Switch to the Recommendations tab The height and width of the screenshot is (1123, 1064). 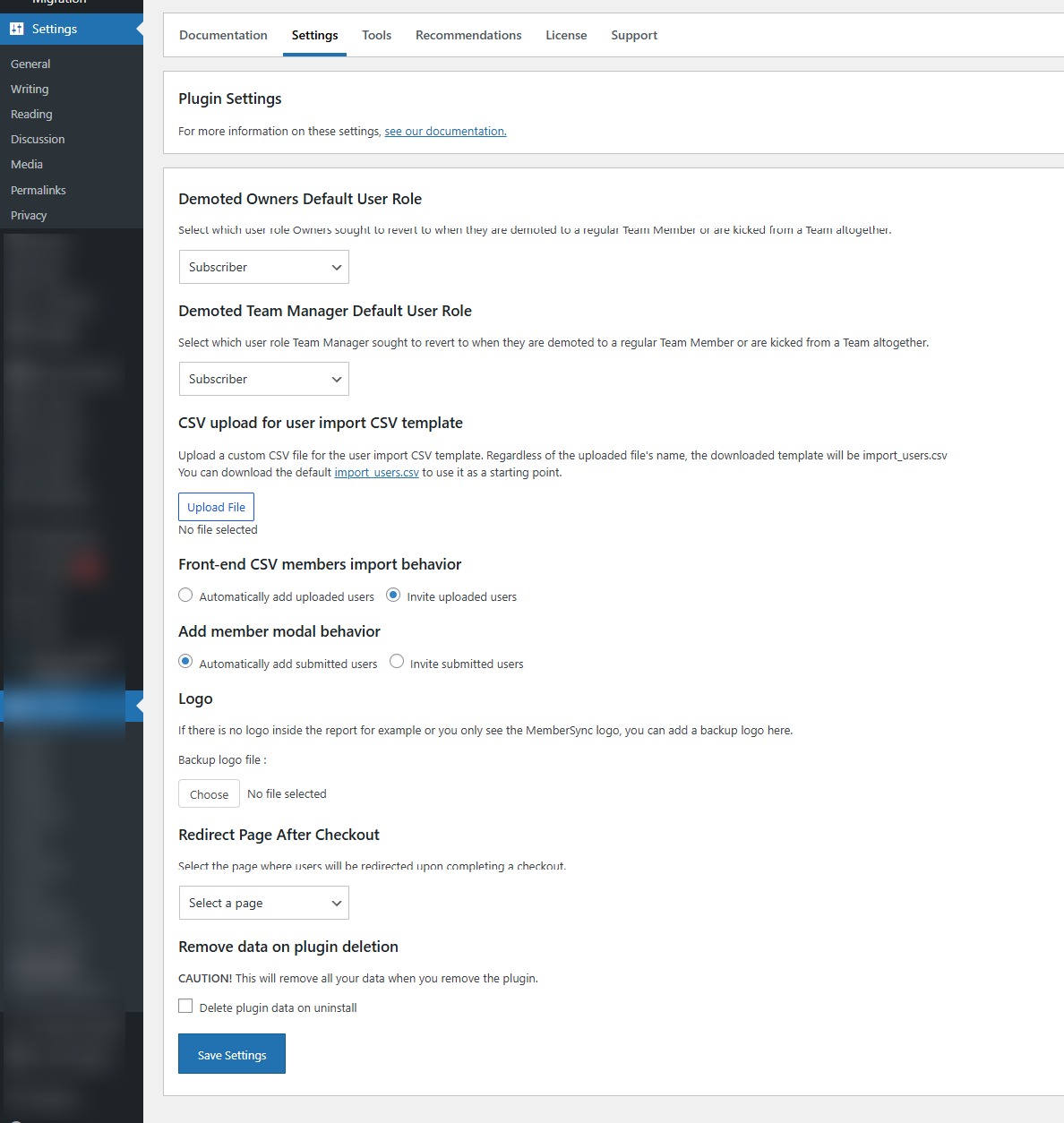pos(468,35)
